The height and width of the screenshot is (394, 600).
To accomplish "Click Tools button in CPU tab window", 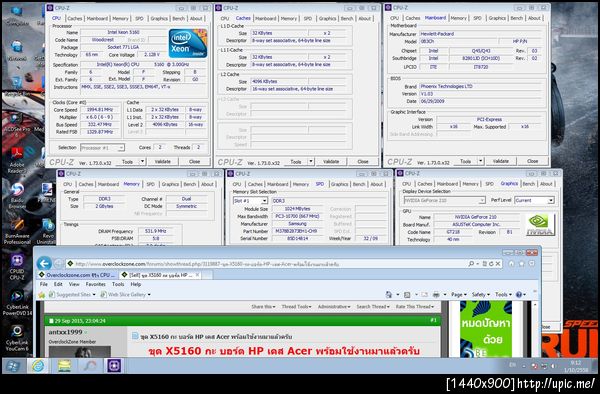I will point(127,161).
